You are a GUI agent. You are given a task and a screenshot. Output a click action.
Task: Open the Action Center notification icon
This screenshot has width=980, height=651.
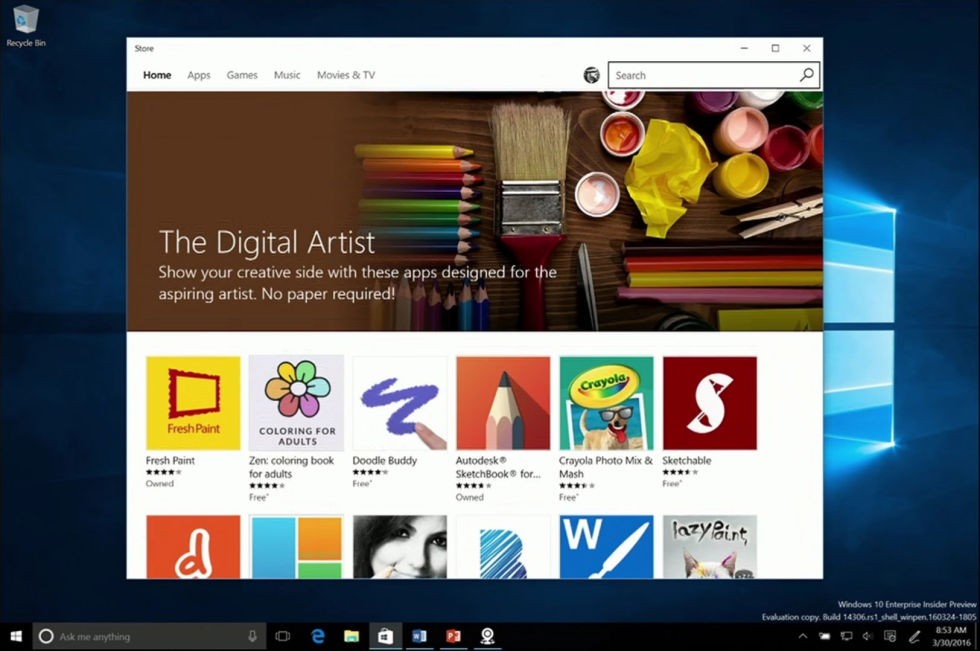[x=890, y=636]
